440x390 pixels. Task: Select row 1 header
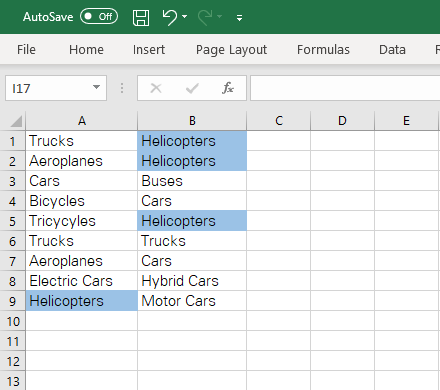click(13, 141)
